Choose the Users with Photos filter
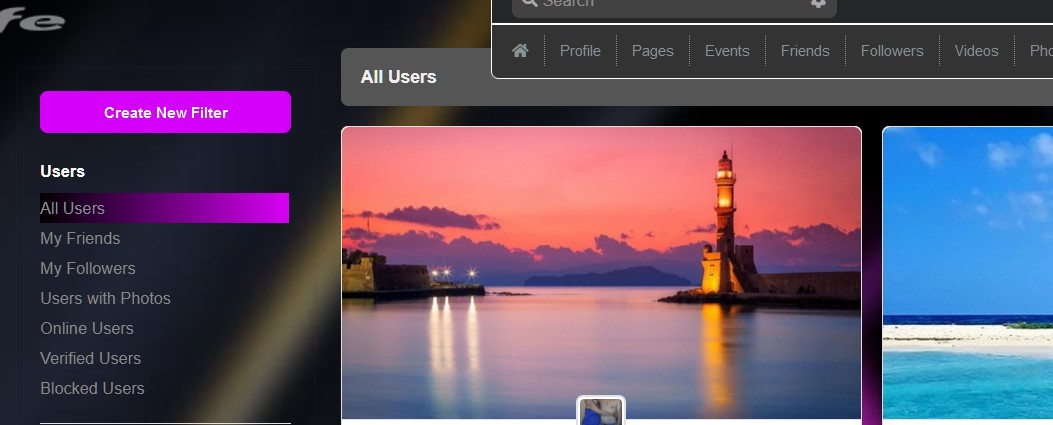Image resolution: width=1053 pixels, height=425 pixels. [105, 298]
